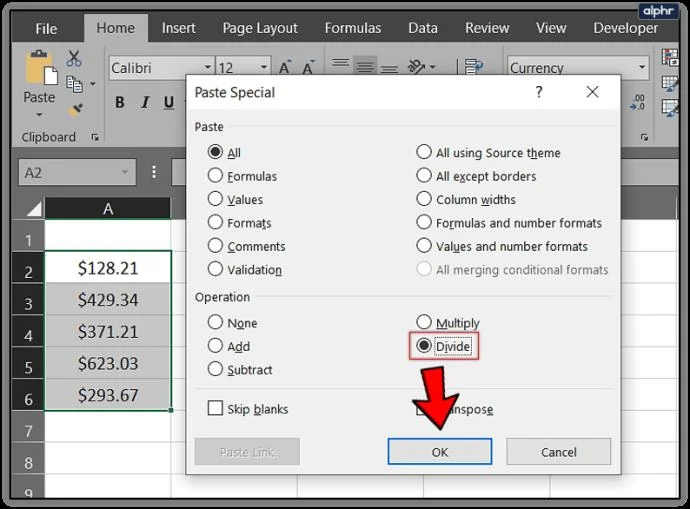This screenshot has width=690, height=509.
Task: Select Column widths paste option
Action: 424,199
